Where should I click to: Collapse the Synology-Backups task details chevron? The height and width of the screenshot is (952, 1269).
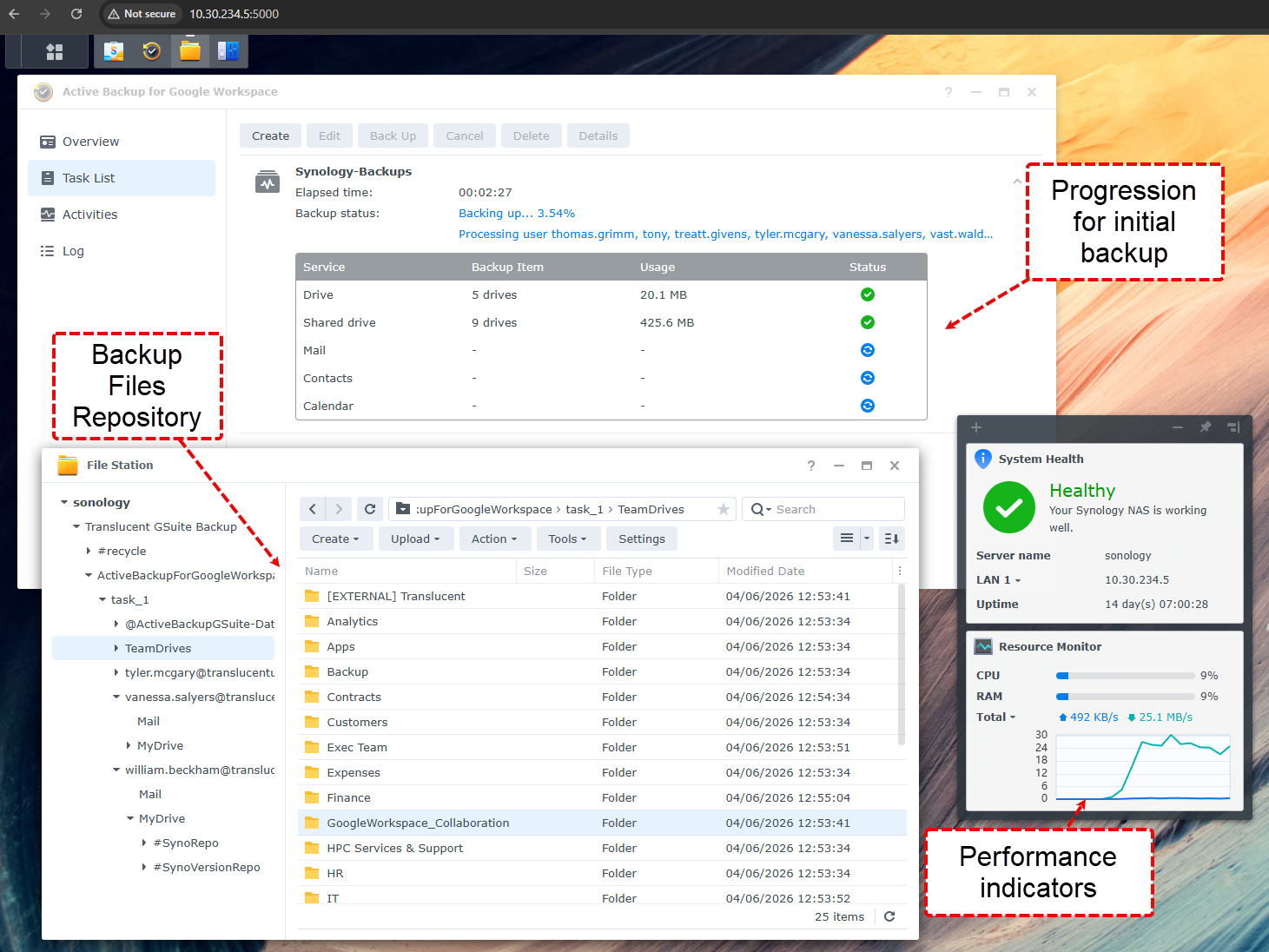pos(1017,182)
